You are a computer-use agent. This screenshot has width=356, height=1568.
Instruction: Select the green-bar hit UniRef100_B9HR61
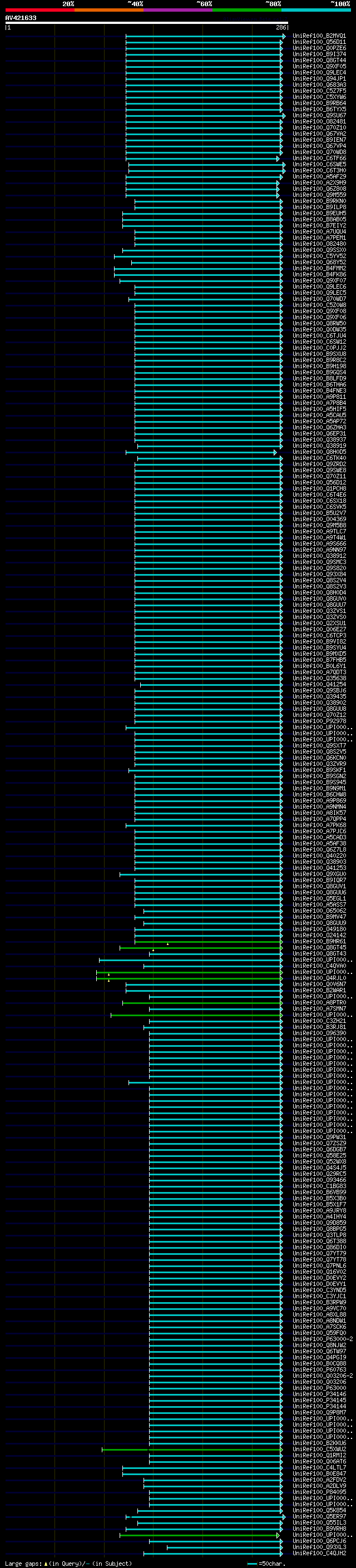[319, 942]
